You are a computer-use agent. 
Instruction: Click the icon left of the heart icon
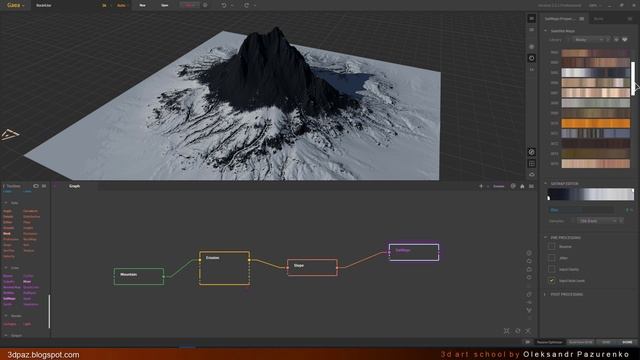pos(616,40)
